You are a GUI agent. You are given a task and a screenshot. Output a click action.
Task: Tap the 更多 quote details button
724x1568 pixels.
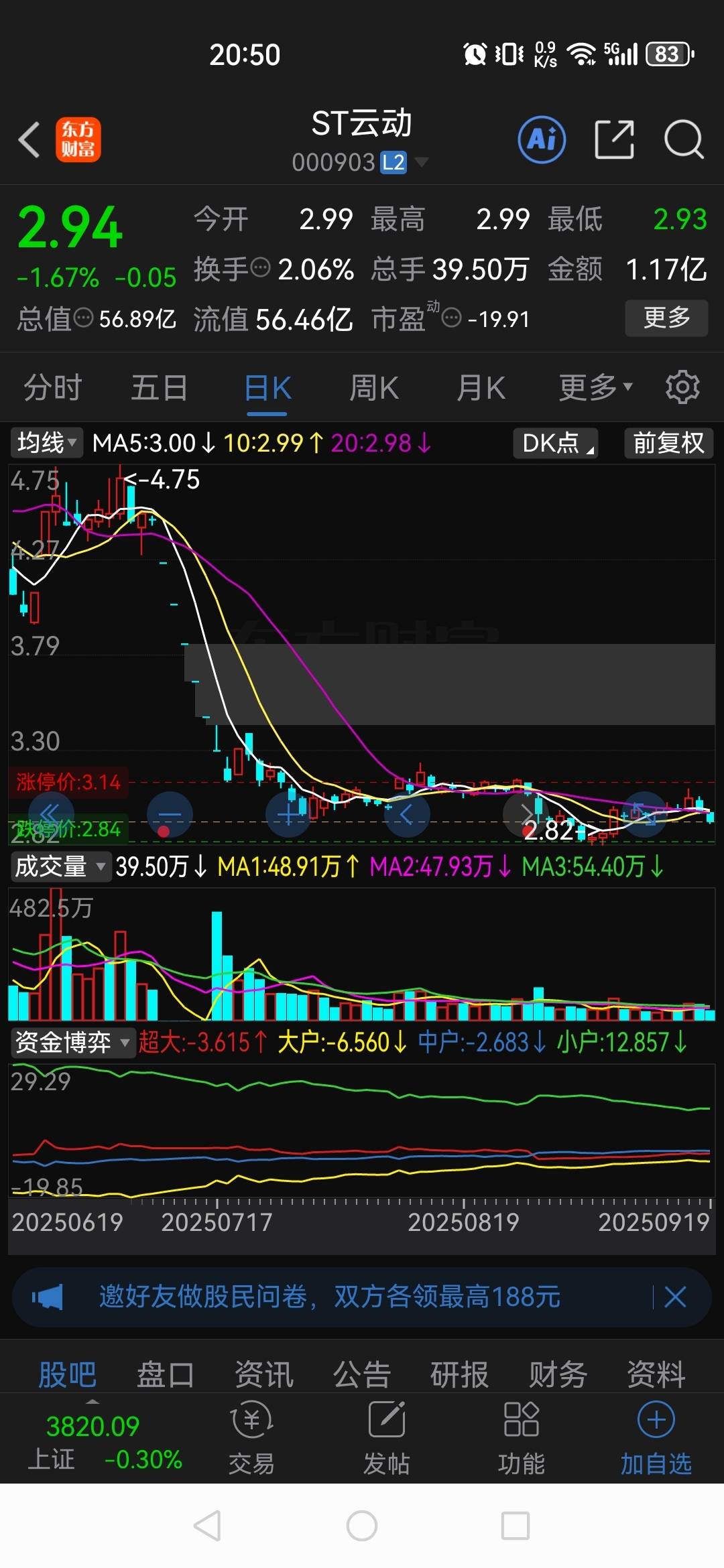pyautogui.click(x=666, y=318)
